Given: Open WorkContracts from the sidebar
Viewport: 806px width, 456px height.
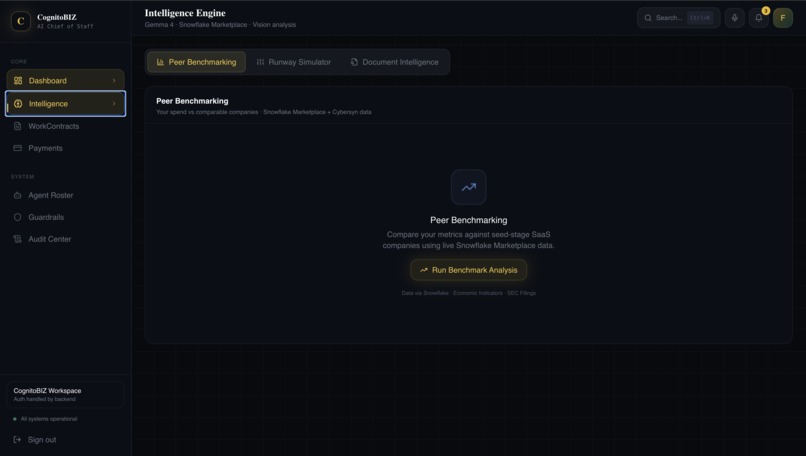Looking at the screenshot, I should (65, 126).
